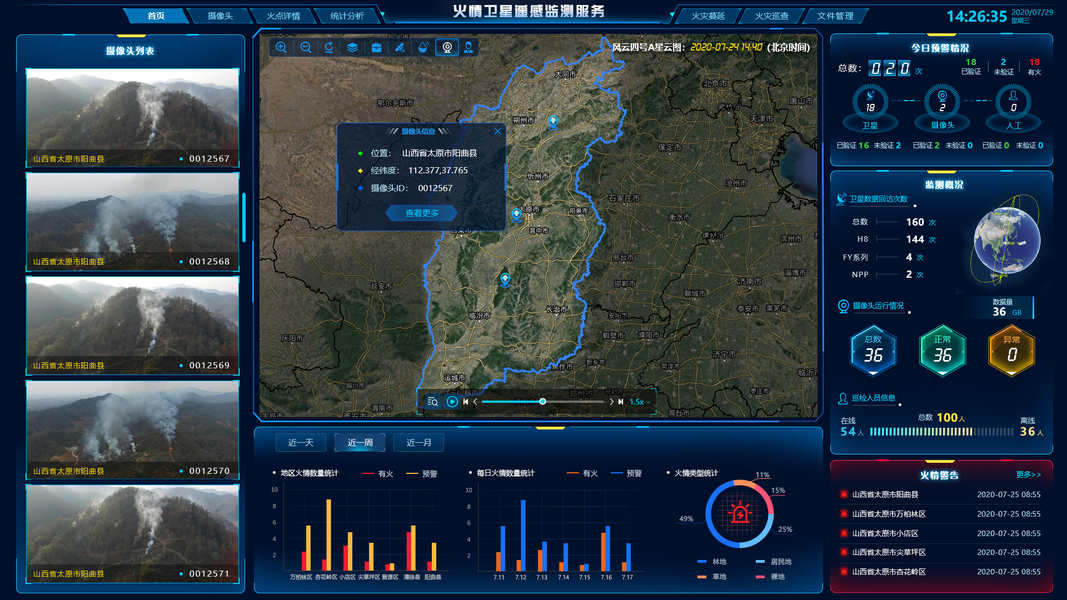The height and width of the screenshot is (600, 1067).
Task: Click the 卫星 alert source icon
Action: [870, 103]
